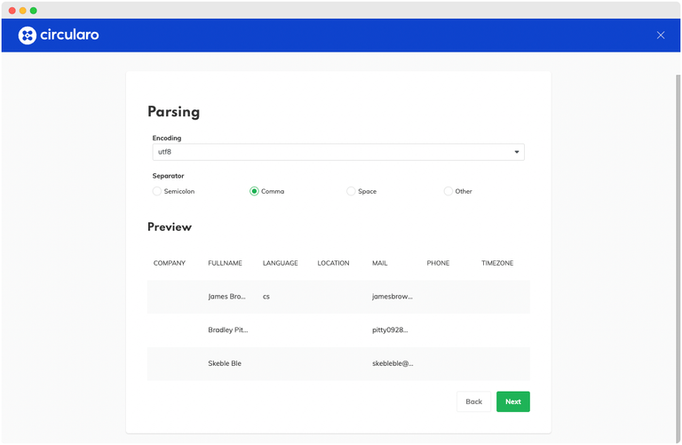Screen dimensions: 682x445
Task: Select the James Brown preview row
Action: pos(338,297)
